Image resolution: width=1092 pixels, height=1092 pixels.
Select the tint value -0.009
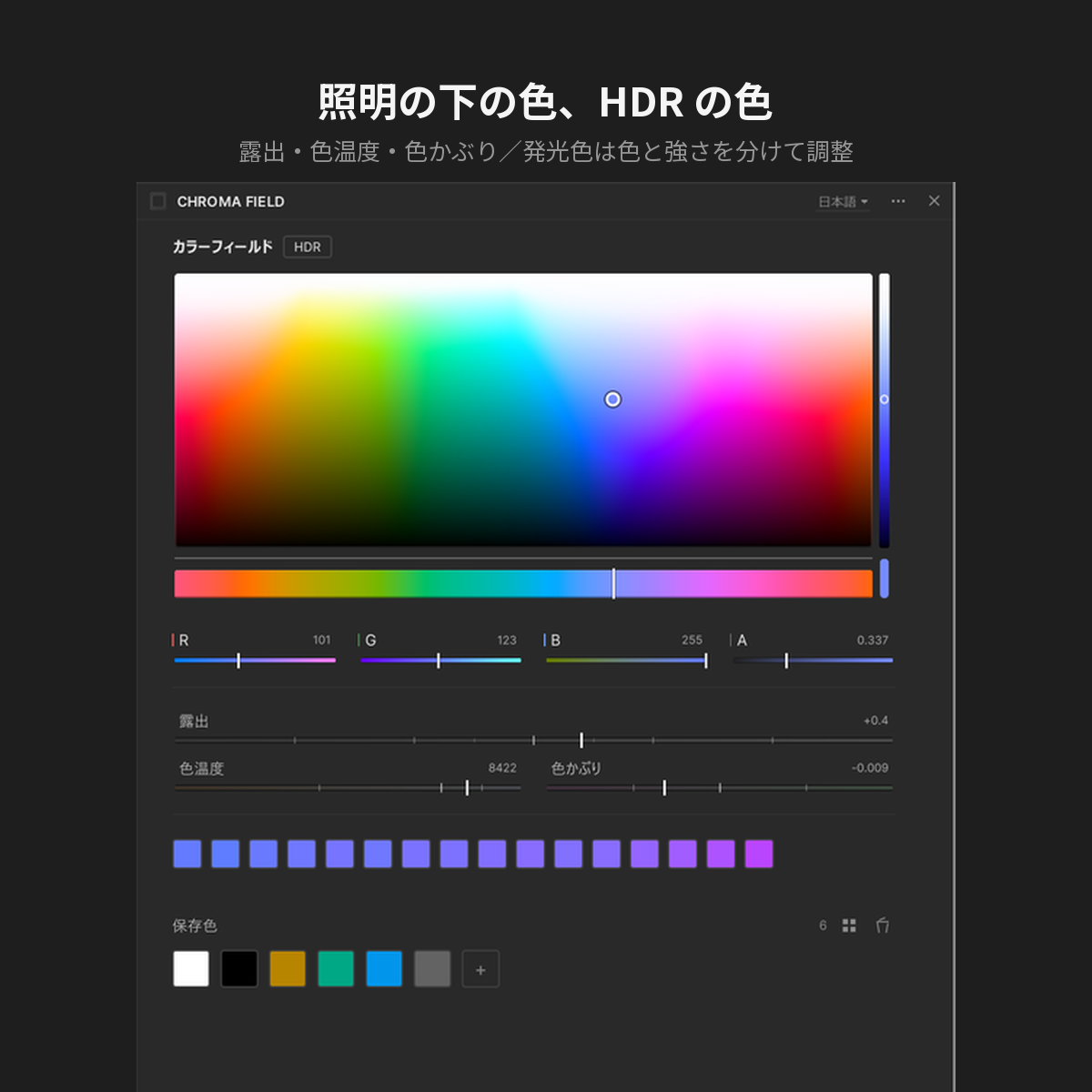(x=870, y=768)
